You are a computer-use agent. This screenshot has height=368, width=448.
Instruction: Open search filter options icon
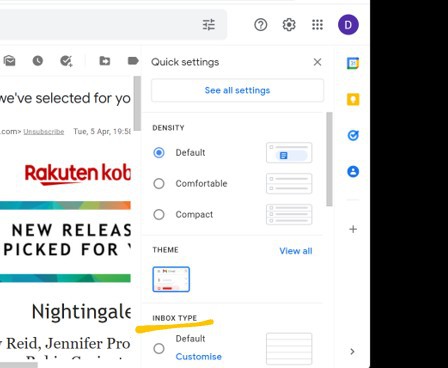pos(209,25)
